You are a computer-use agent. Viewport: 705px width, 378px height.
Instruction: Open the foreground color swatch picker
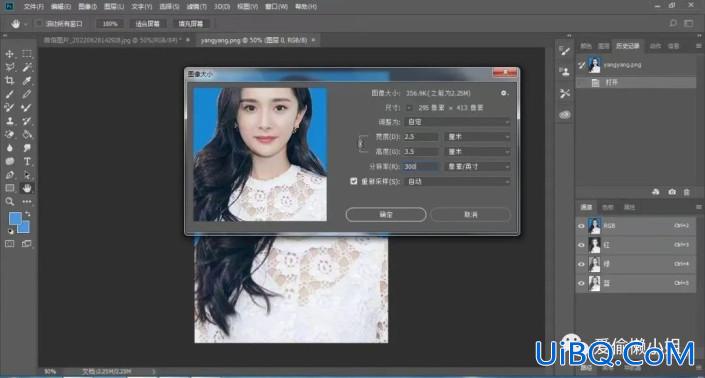tap(14, 218)
